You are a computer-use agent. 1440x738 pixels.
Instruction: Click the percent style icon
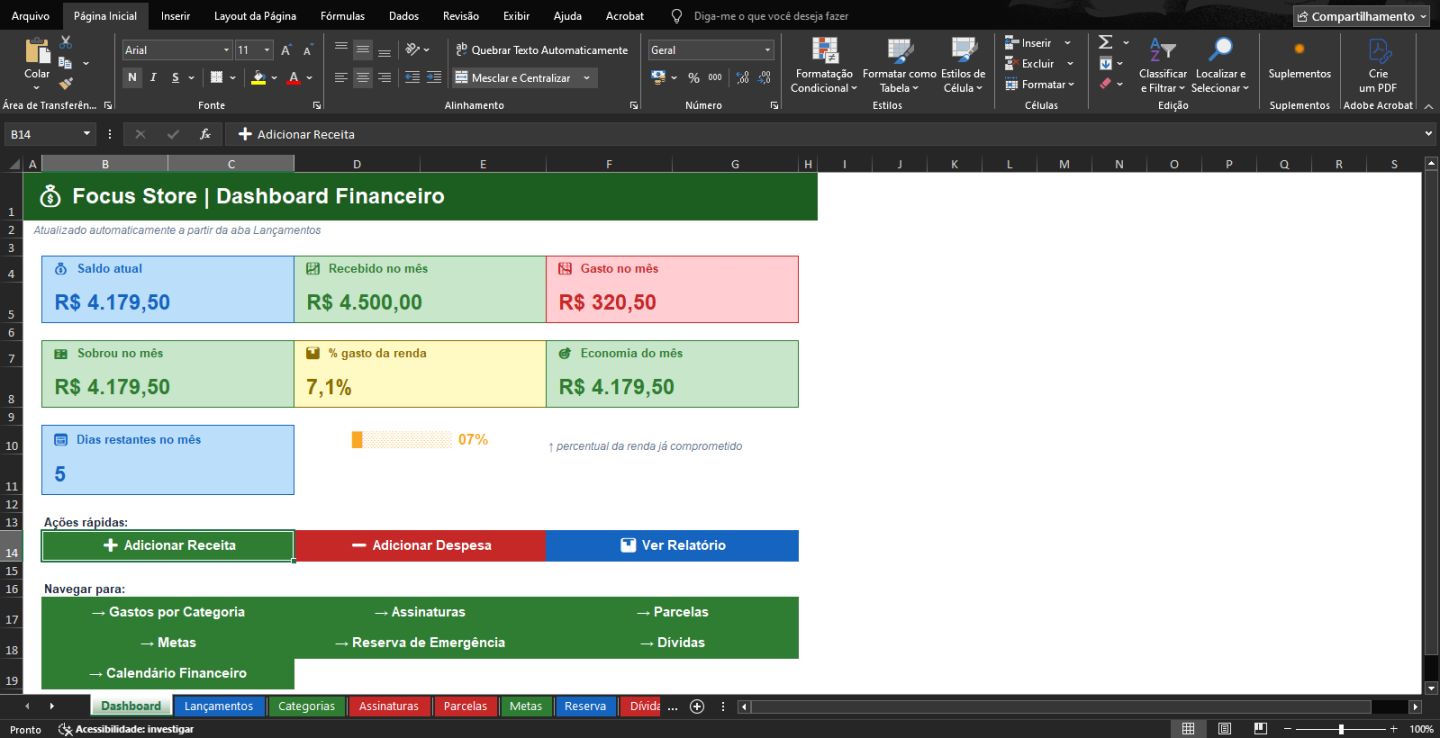[693, 77]
